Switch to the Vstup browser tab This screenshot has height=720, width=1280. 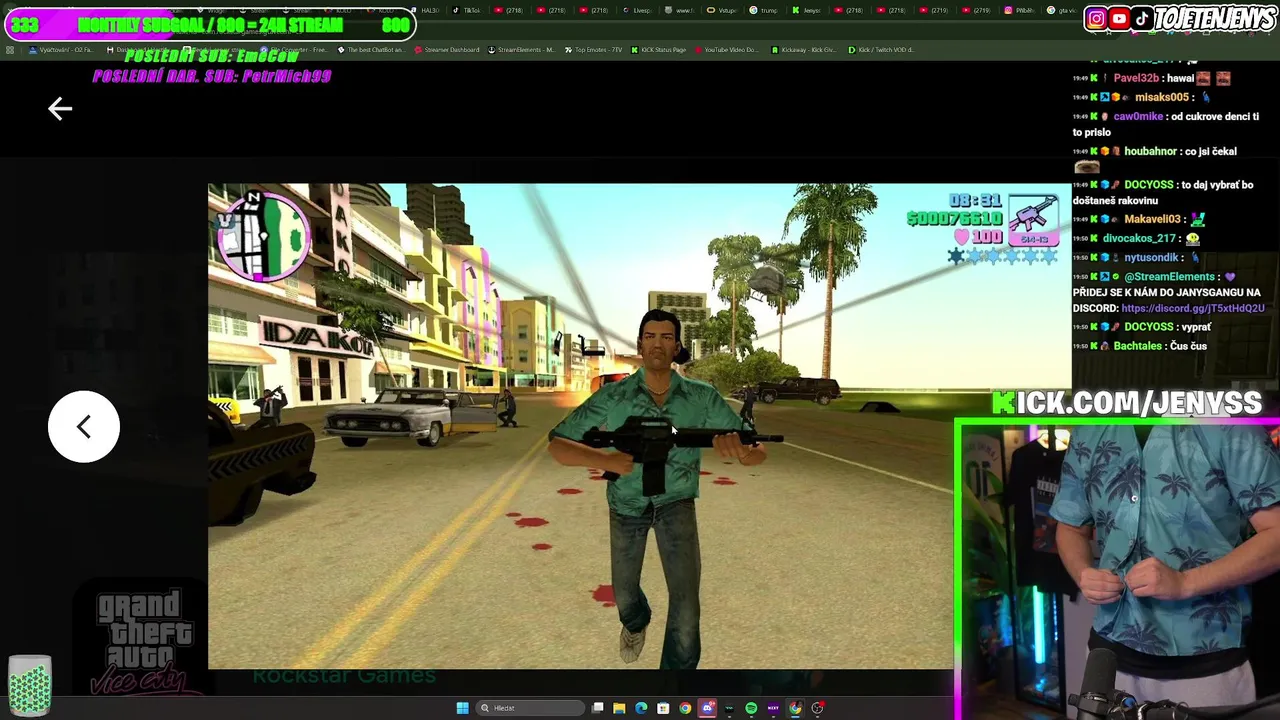coord(722,10)
